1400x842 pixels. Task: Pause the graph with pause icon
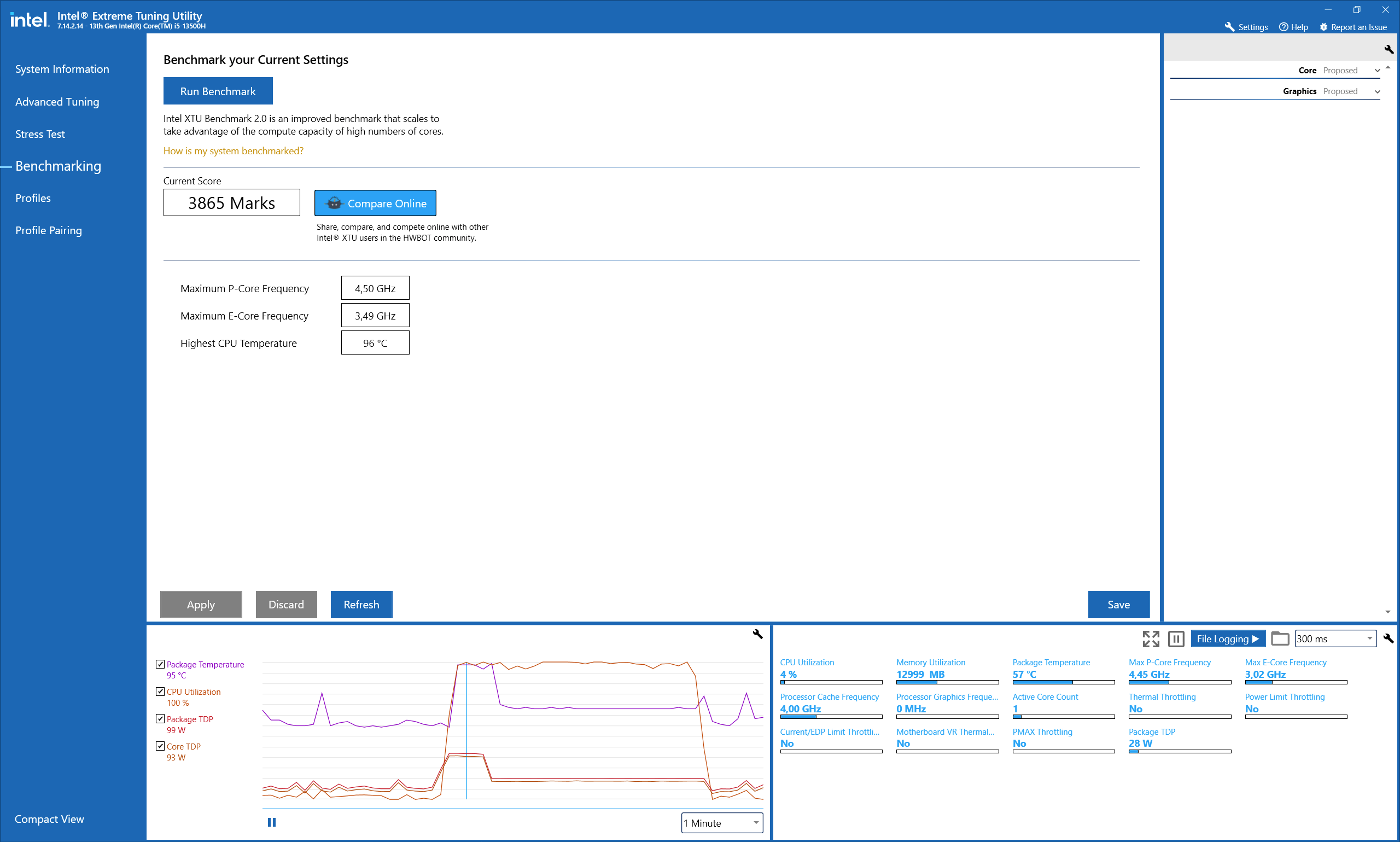272,822
